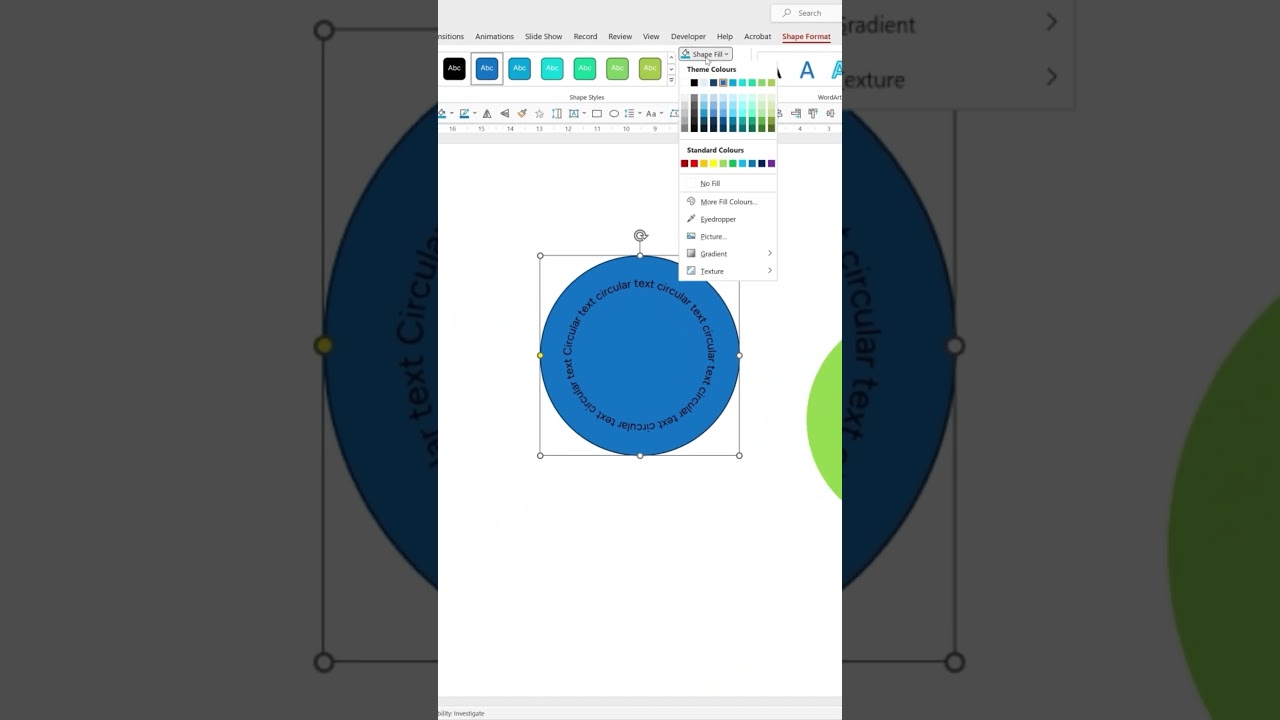Click in the Search box
This screenshot has width=1280, height=720.
(x=806, y=13)
